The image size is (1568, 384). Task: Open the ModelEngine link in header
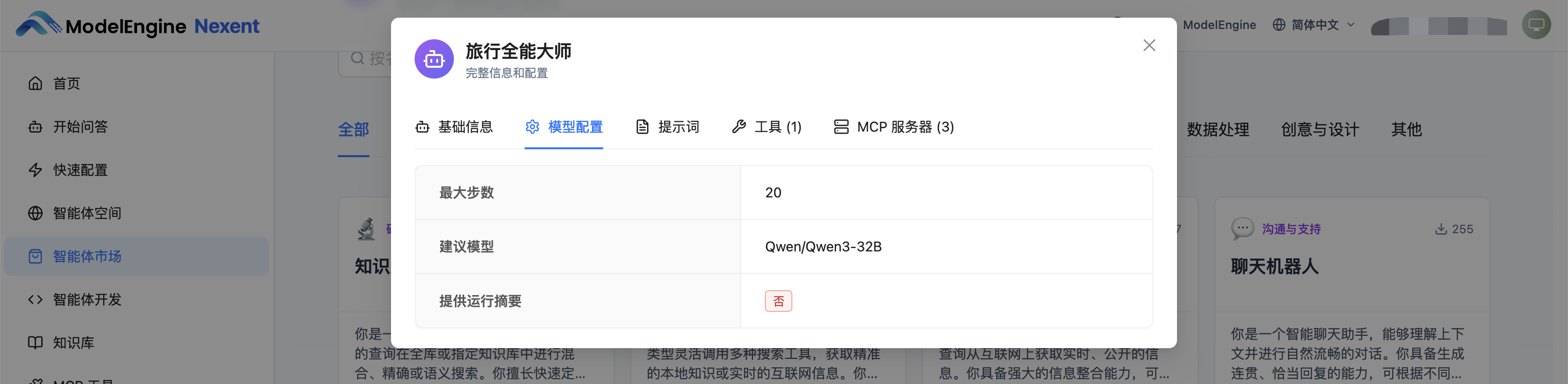pyautogui.click(x=1219, y=25)
